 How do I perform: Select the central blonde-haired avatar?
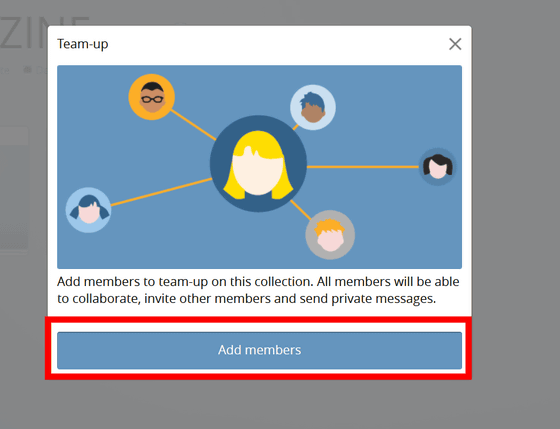coord(258,164)
